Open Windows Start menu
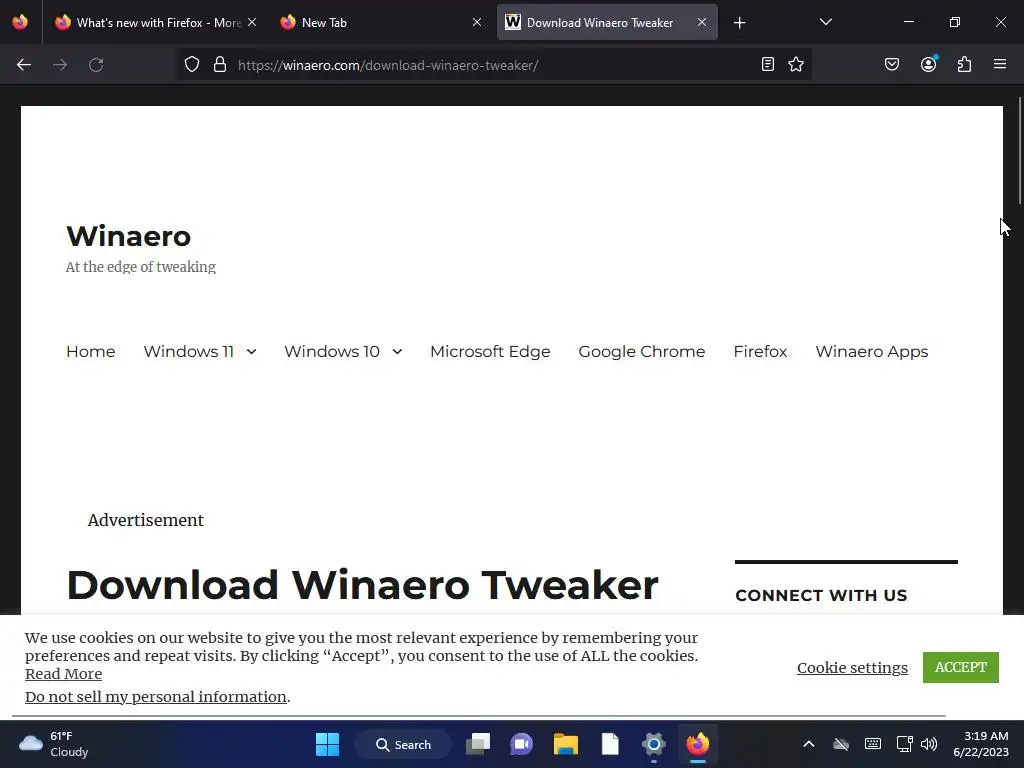 click(x=327, y=744)
